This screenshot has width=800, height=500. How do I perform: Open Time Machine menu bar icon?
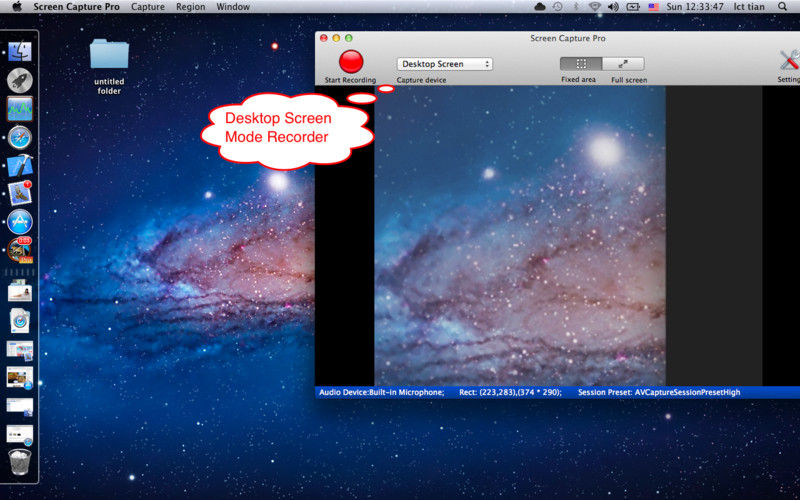pos(558,7)
